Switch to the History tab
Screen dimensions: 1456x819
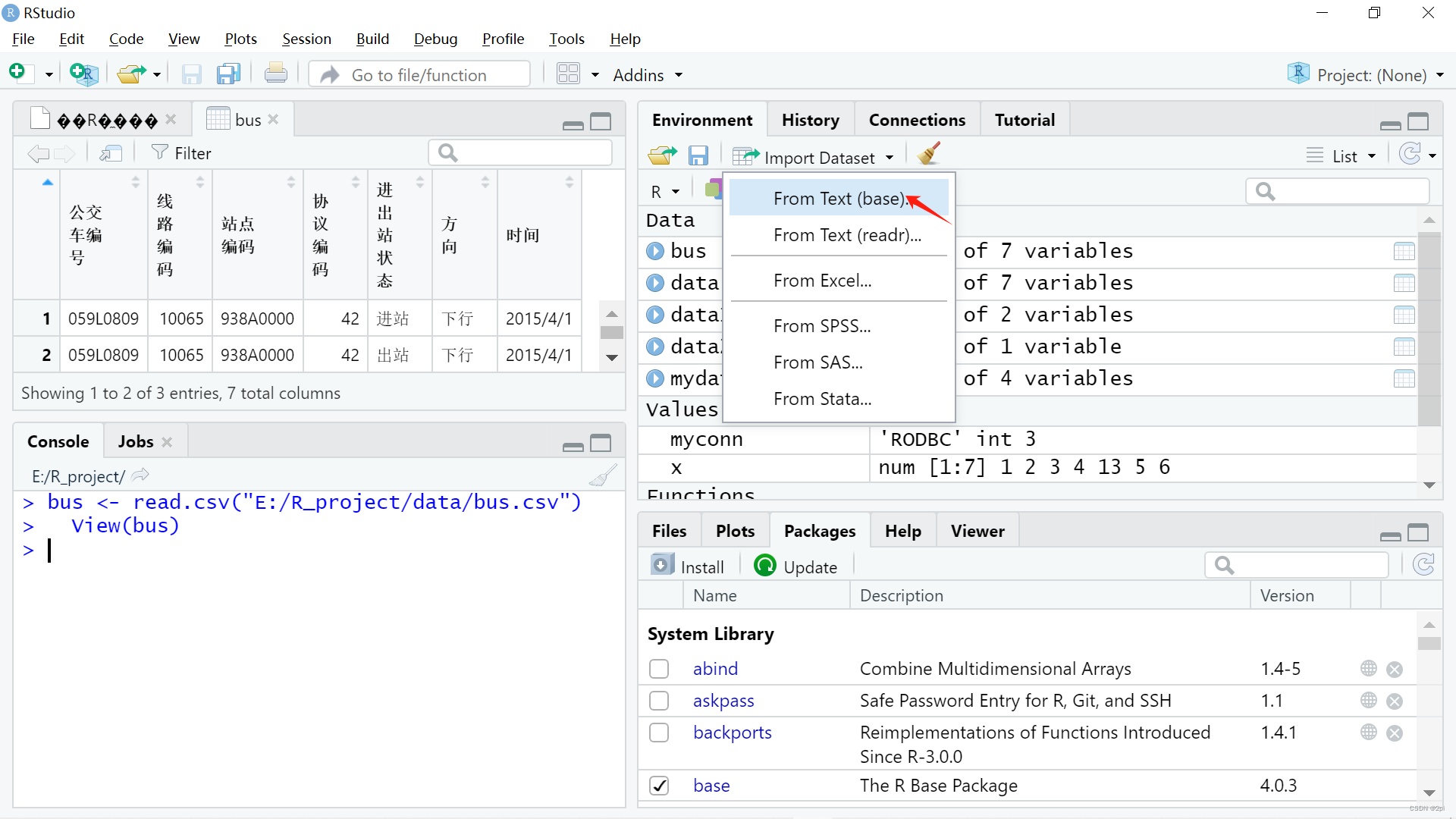click(811, 120)
